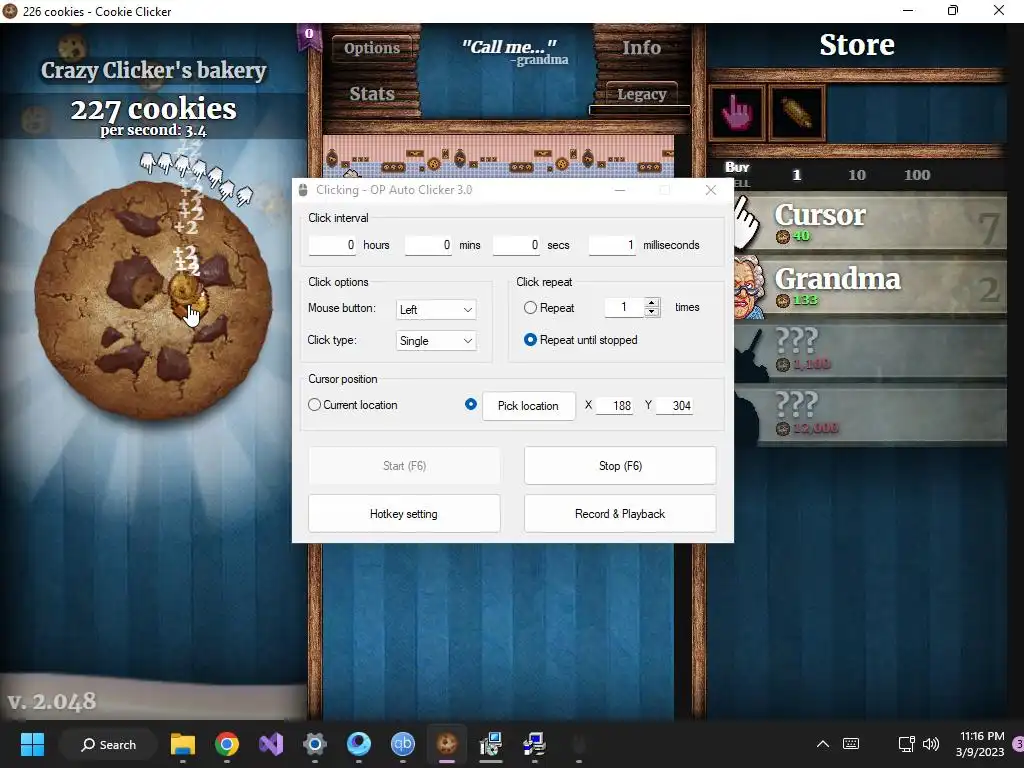Screen dimensions: 1024x768
Task: Click the taskbar Search box
Action: (x=108, y=744)
